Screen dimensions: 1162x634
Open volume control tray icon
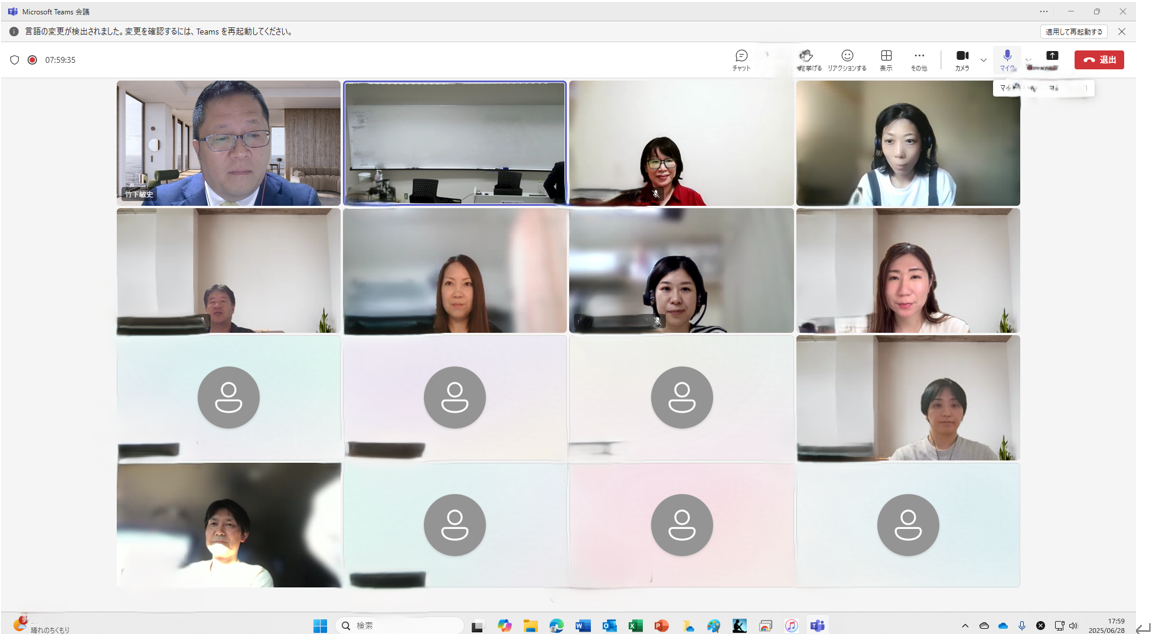[x=1073, y=626]
